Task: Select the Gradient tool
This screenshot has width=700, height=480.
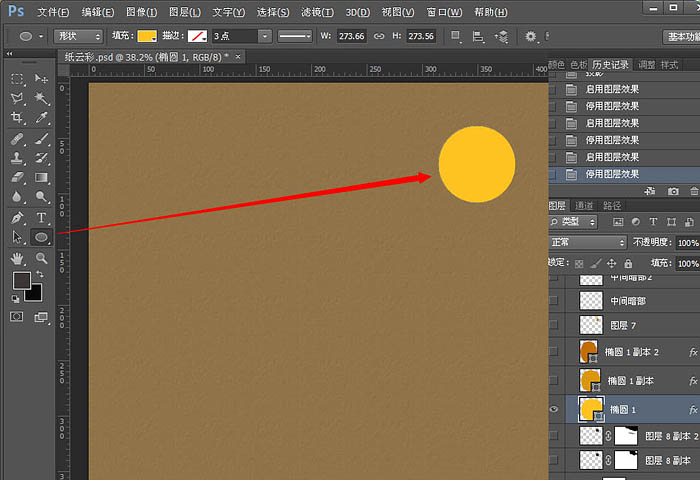Action: (x=41, y=177)
